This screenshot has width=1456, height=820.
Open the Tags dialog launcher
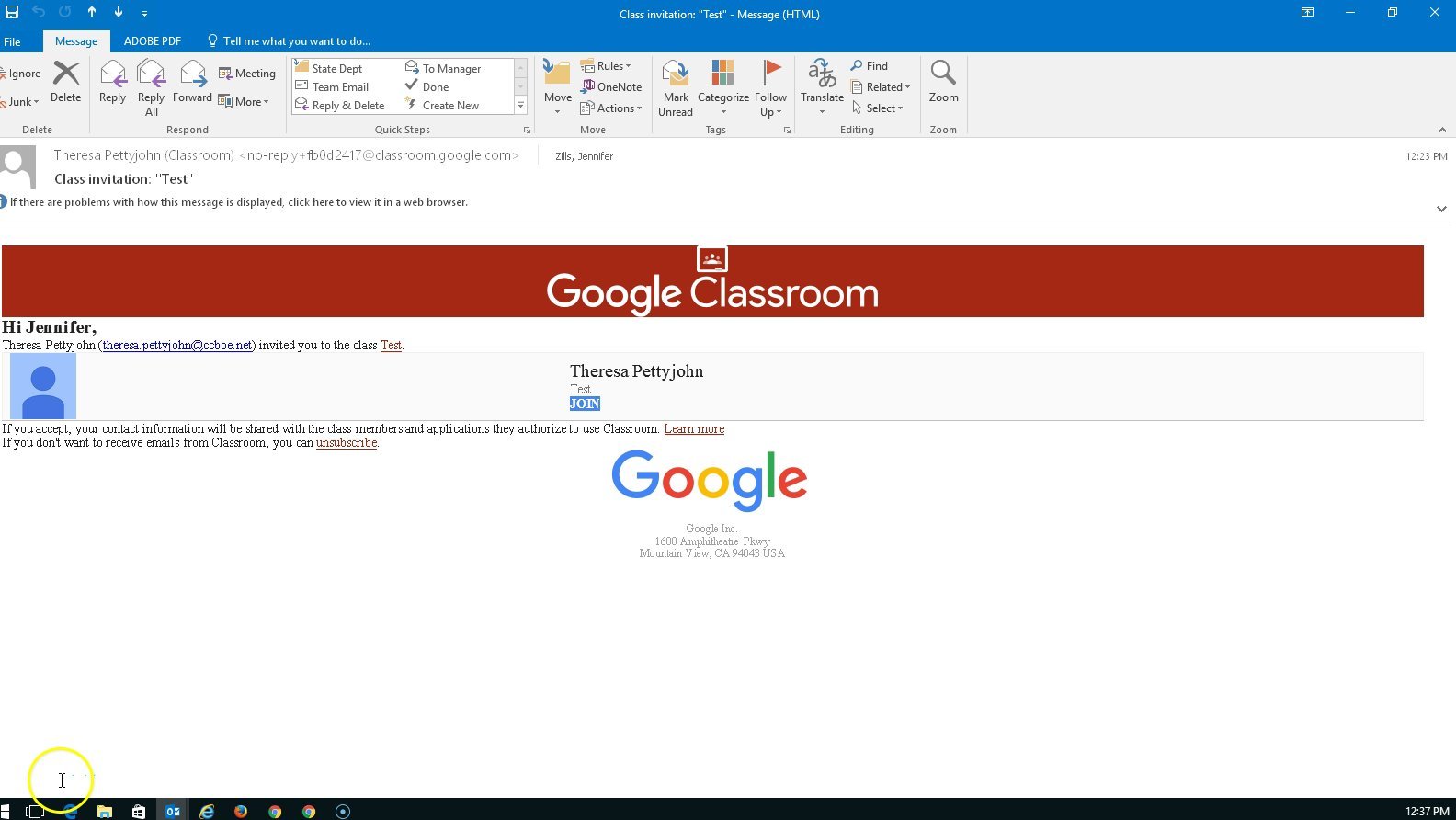[788, 131]
